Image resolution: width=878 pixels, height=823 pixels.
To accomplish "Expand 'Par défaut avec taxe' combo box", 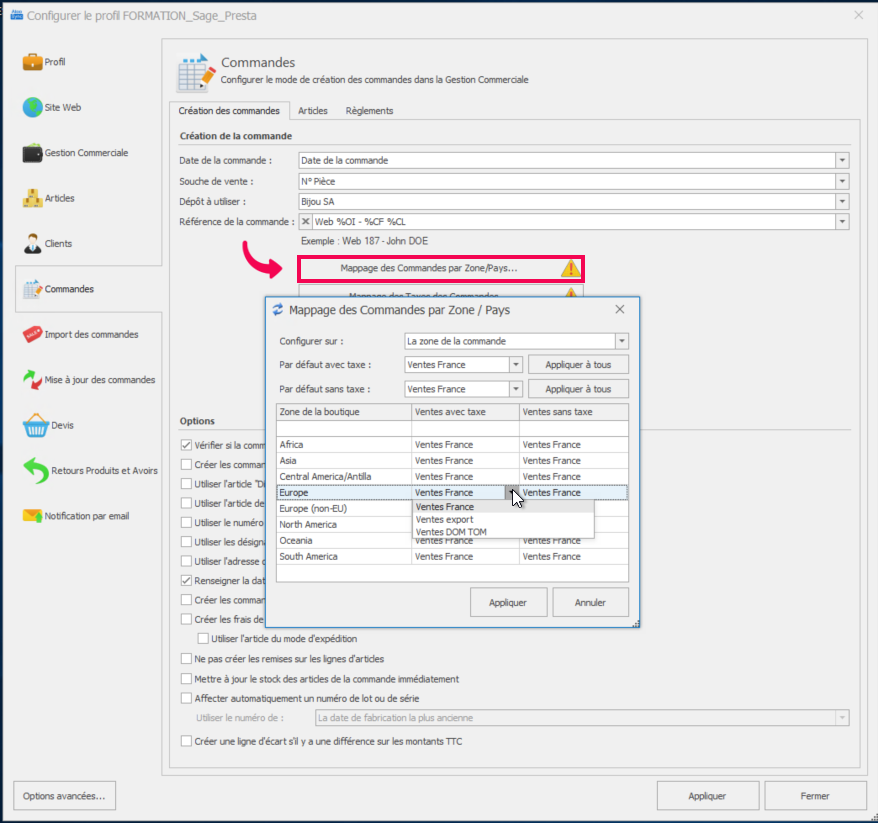I will (516, 365).
